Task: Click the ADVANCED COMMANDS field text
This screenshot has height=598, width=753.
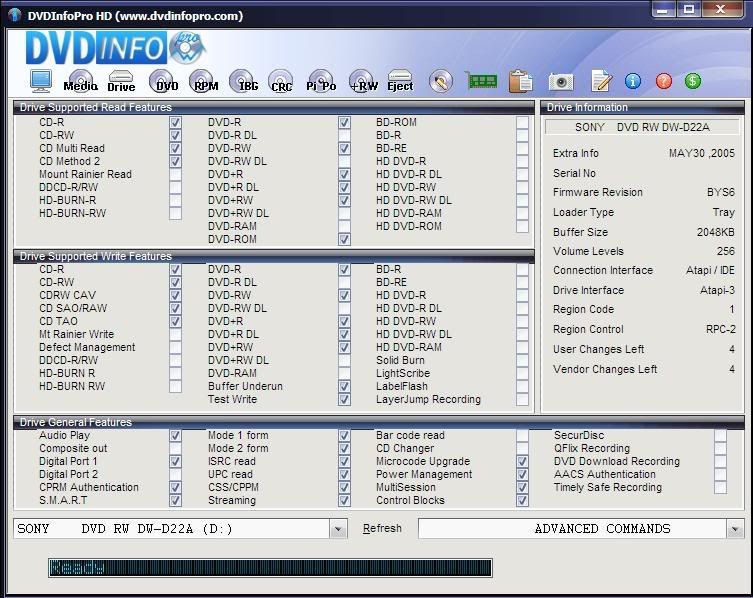Action: click(x=602, y=529)
